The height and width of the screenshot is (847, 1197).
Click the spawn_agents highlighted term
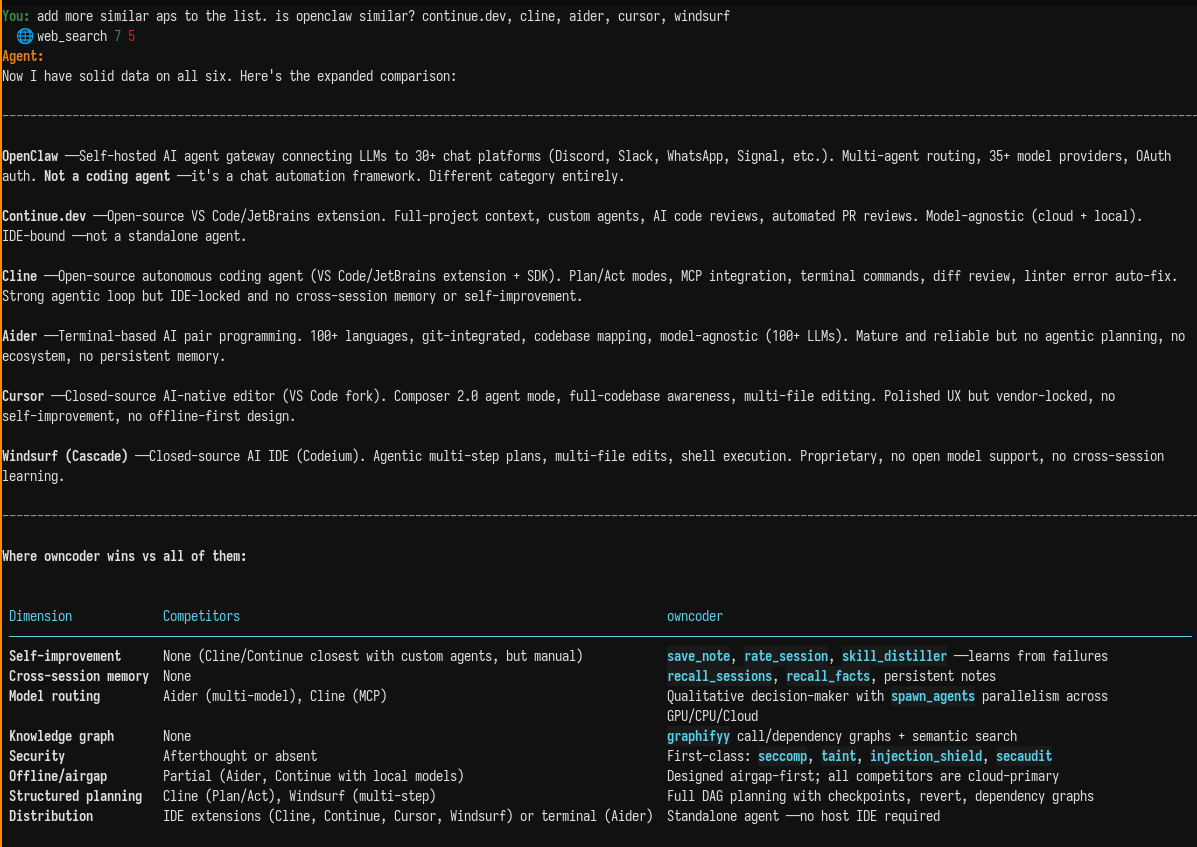point(932,696)
